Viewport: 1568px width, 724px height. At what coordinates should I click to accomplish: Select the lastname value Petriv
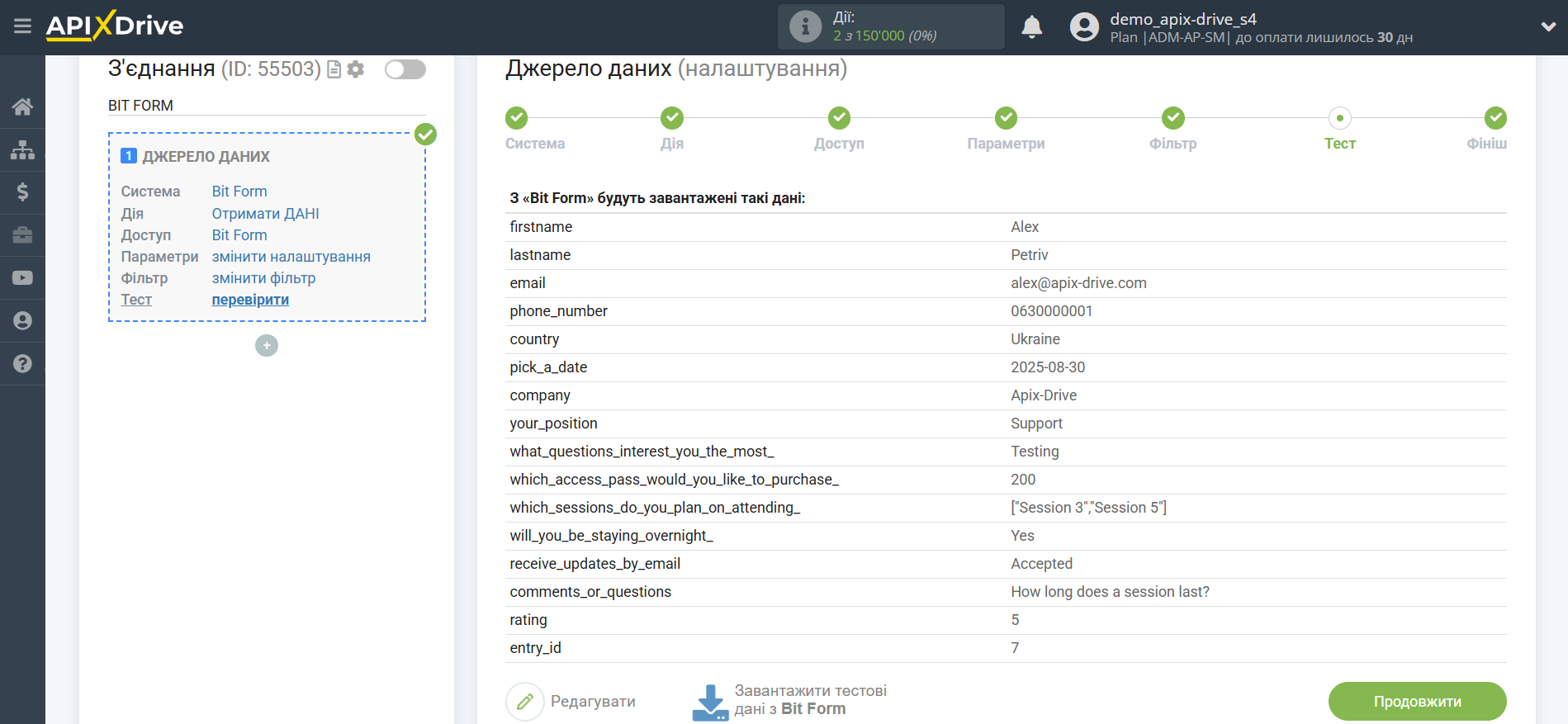(x=1029, y=255)
